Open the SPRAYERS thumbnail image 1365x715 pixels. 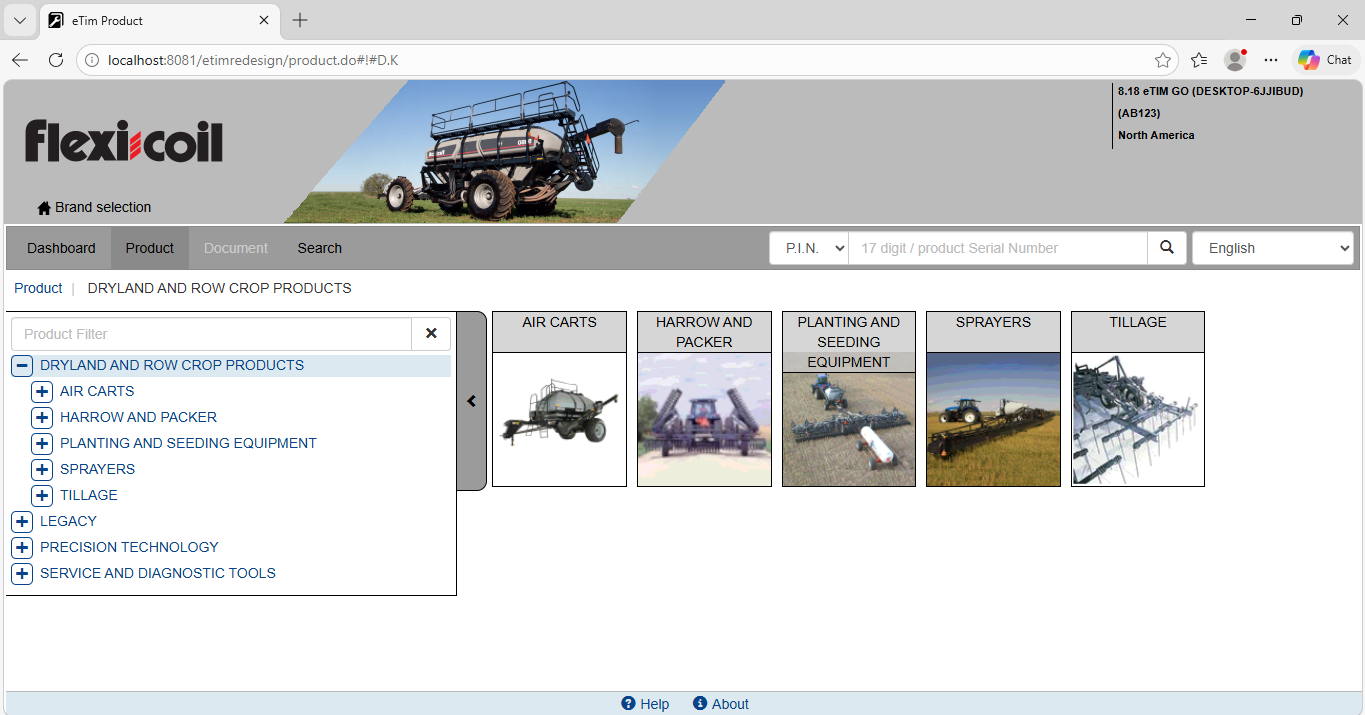(x=993, y=419)
